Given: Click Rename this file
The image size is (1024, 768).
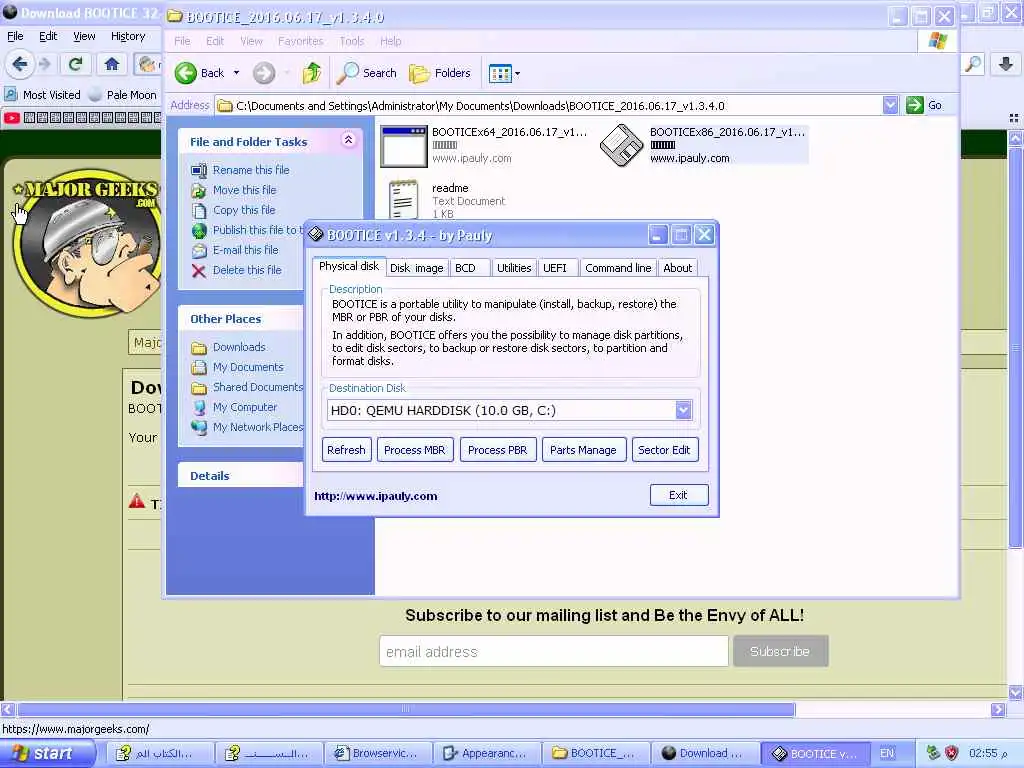Looking at the screenshot, I should 251,170.
